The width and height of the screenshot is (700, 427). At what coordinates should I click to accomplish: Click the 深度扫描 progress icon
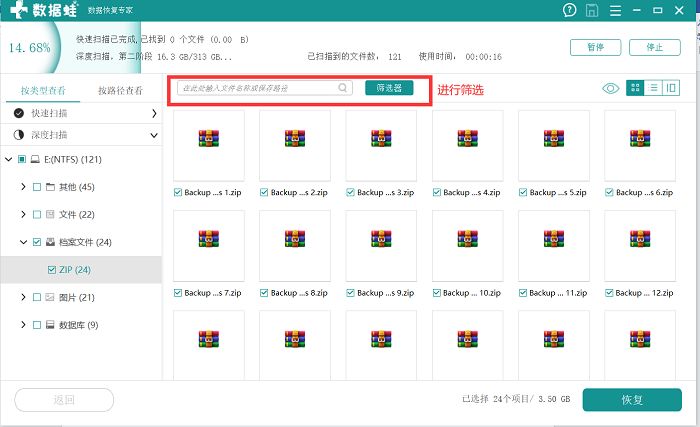pos(19,135)
